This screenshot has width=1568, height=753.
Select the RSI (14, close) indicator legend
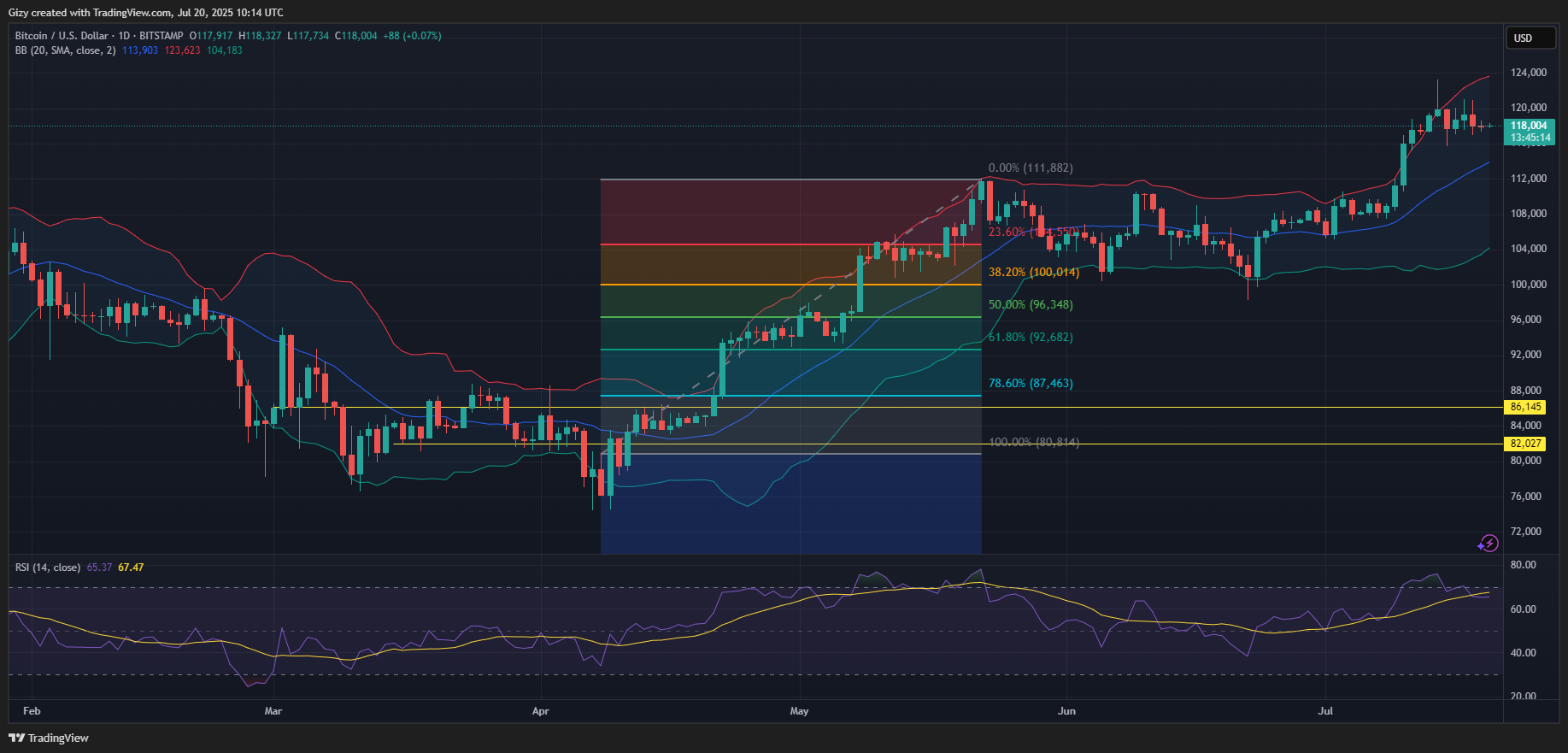48,568
